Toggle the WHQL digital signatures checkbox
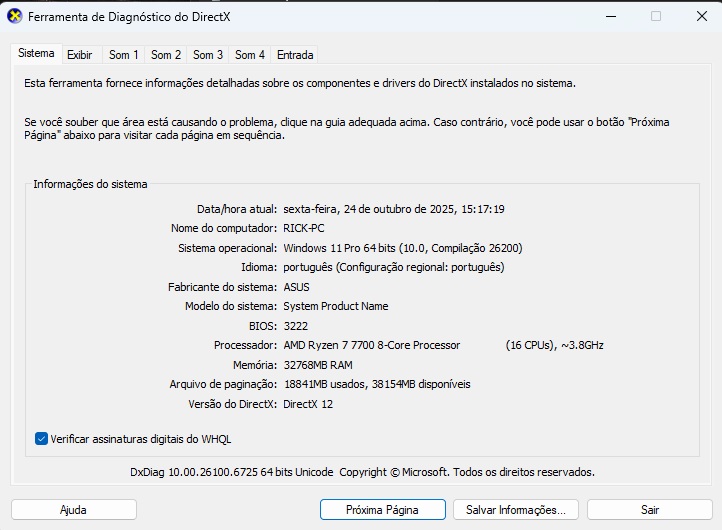Viewport: 722px width, 530px height. (x=41, y=438)
